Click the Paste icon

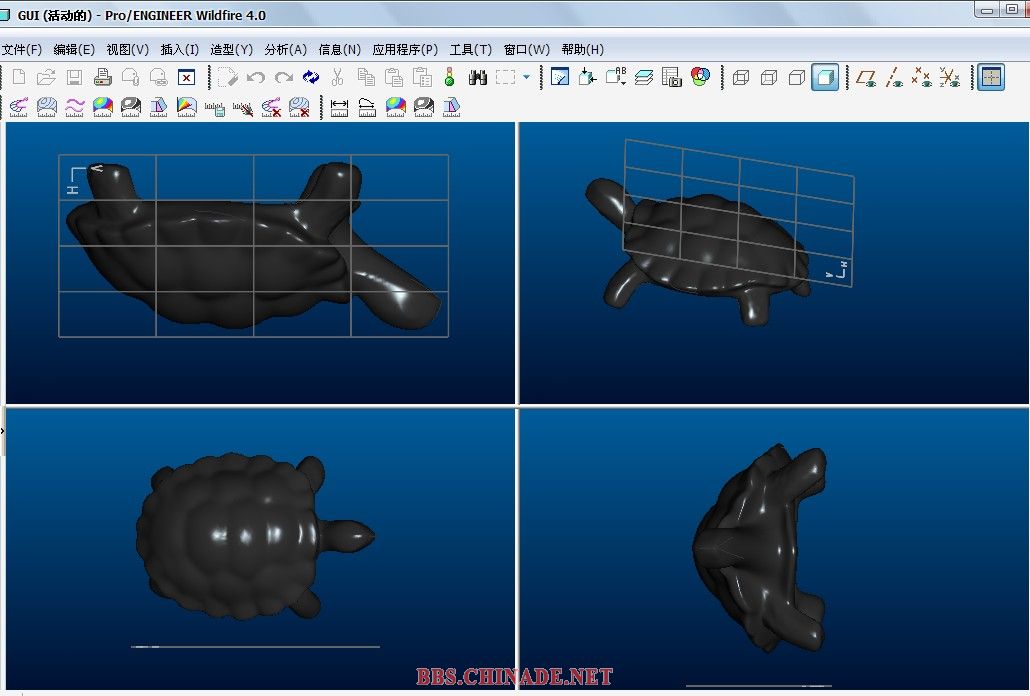pos(393,77)
